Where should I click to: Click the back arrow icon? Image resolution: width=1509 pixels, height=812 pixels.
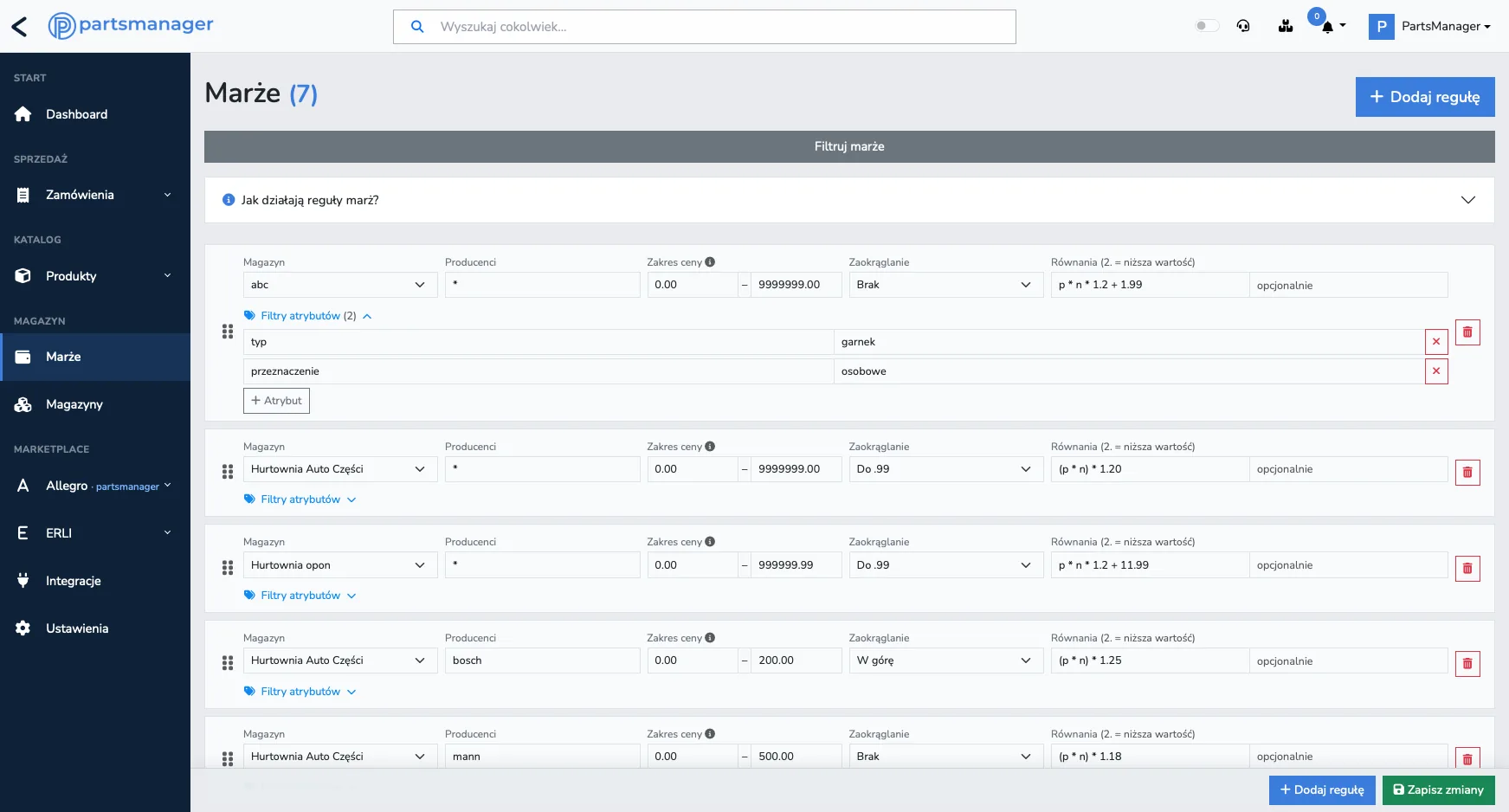pyautogui.click(x=19, y=27)
